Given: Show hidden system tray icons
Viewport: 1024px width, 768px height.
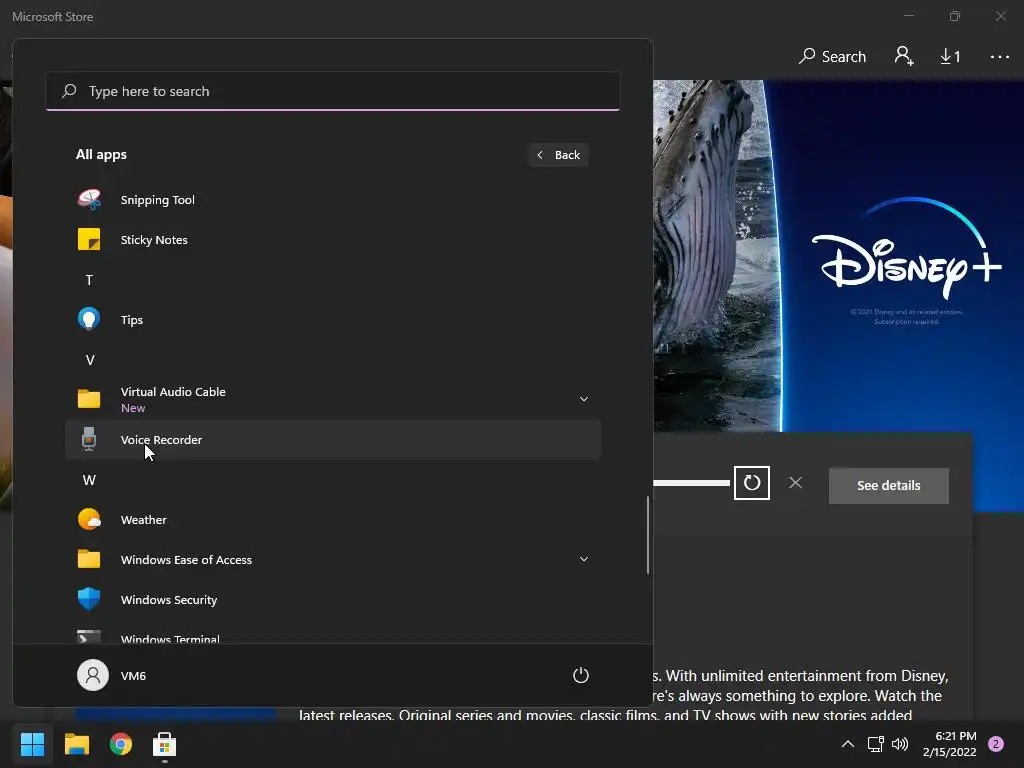Looking at the screenshot, I should (x=848, y=743).
